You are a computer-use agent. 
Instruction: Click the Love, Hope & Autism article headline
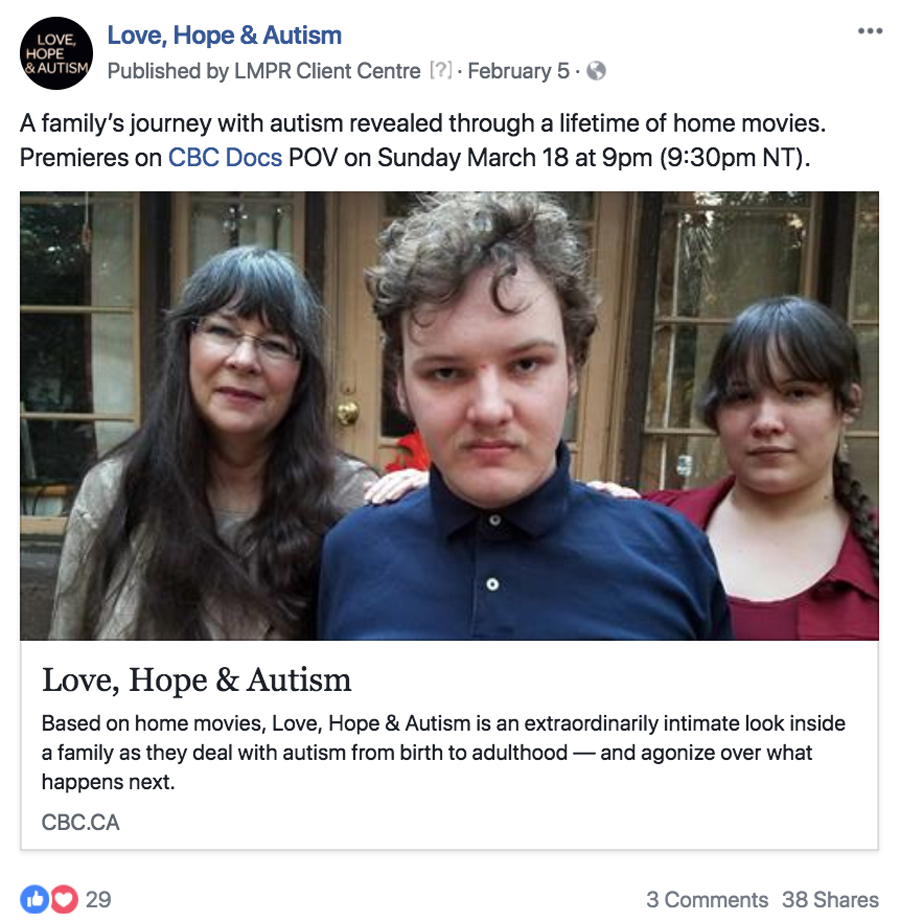(x=196, y=680)
